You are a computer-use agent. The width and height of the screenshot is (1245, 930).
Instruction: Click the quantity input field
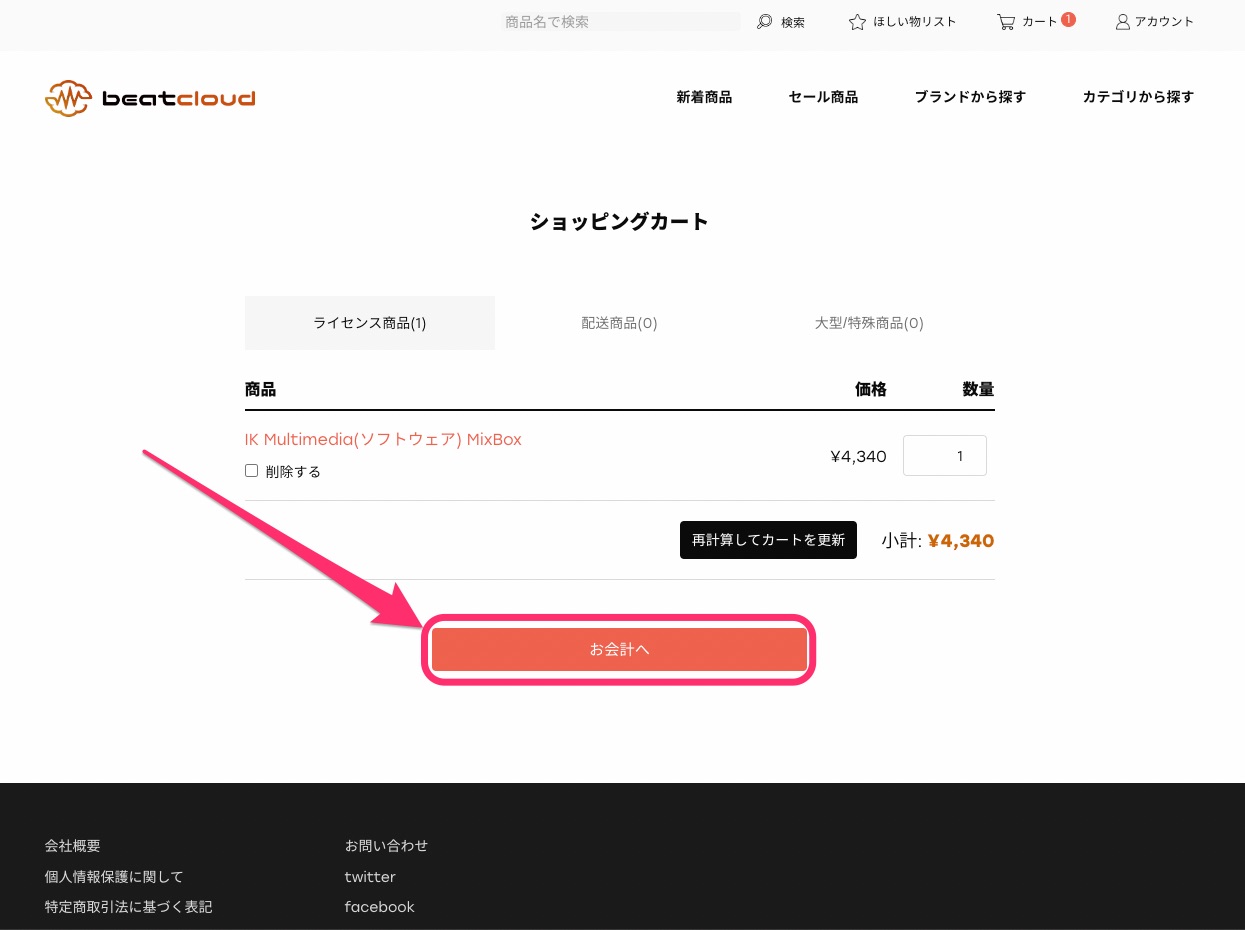(944, 455)
